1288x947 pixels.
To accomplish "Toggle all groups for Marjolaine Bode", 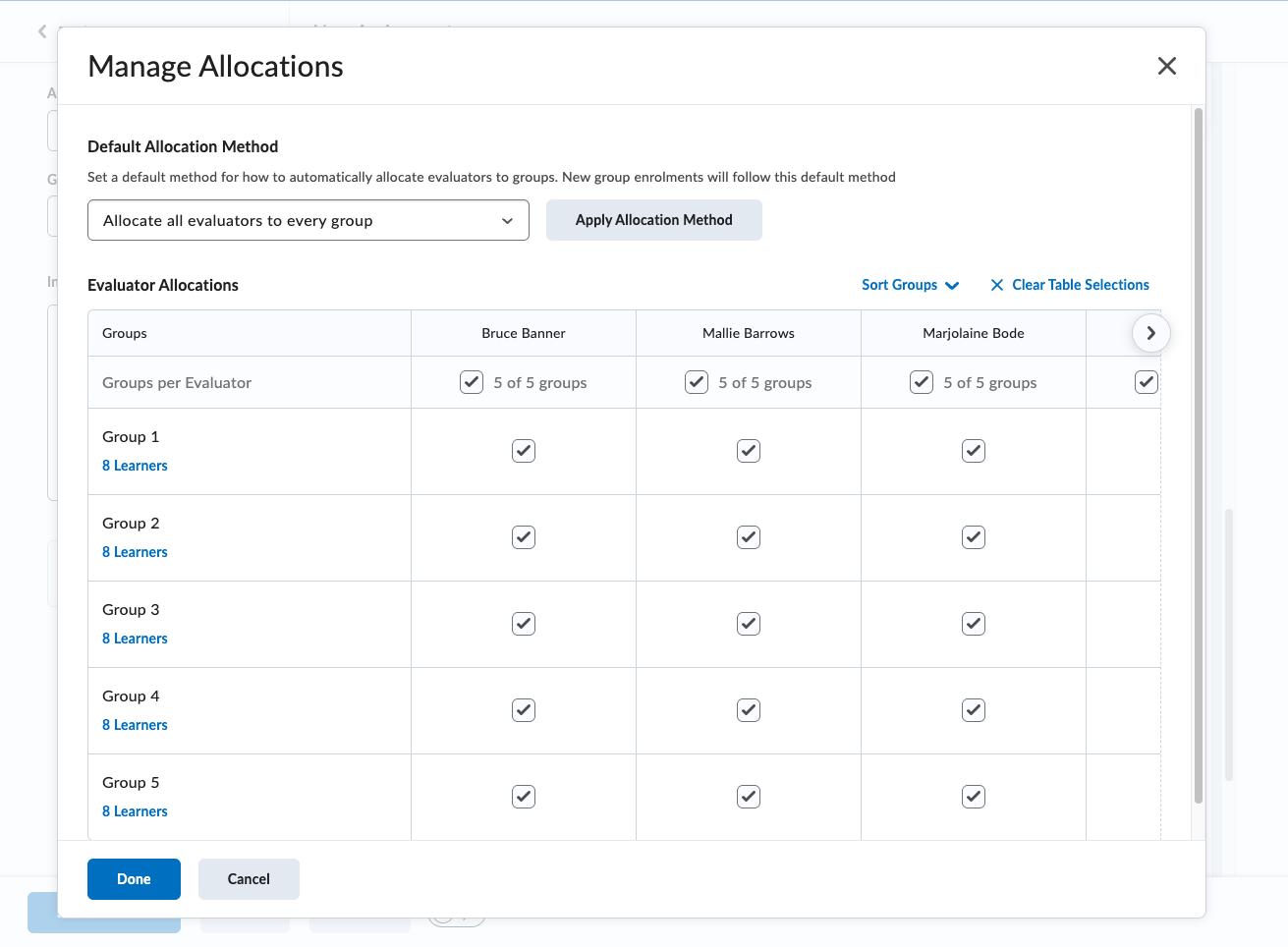I will (x=922, y=382).
